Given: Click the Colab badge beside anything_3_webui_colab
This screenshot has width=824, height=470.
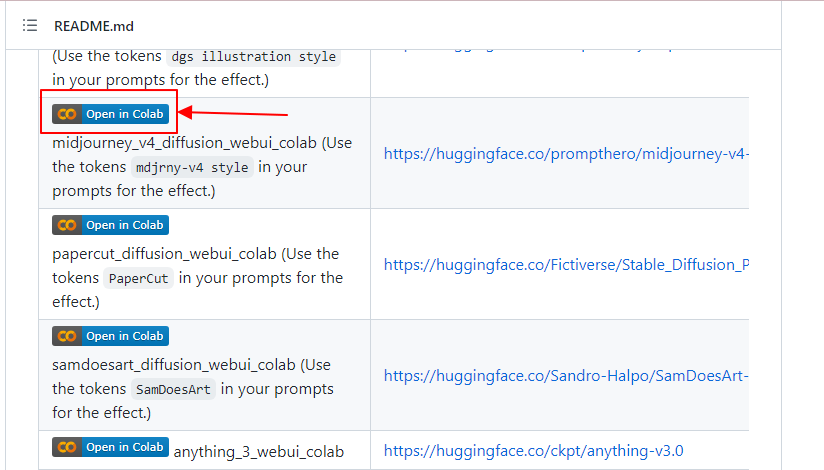Looking at the screenshot, I should pyautogui.click(x=110, y=447).
